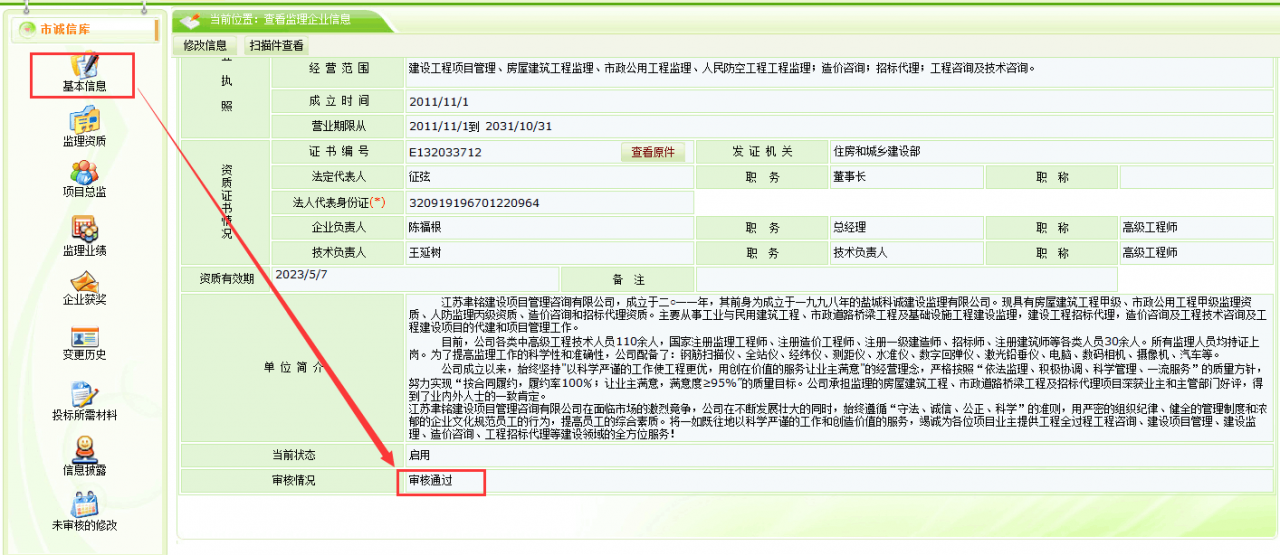Click the 扫描件查看 button

point(276,45)
